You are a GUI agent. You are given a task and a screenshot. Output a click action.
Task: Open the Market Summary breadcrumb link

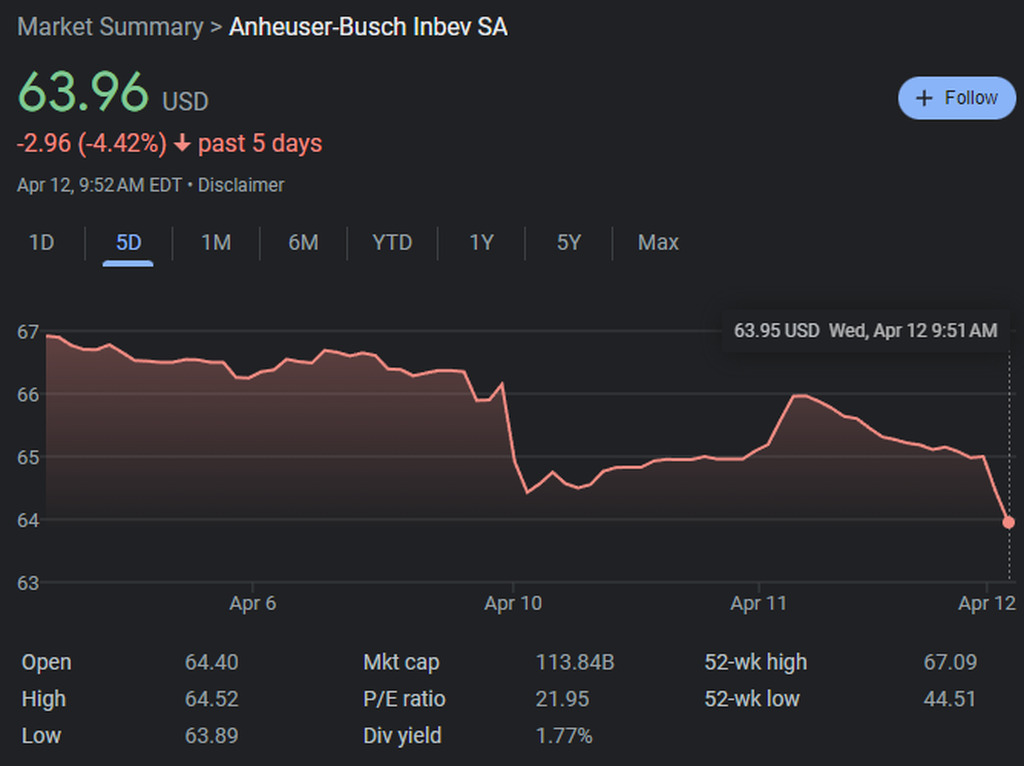[x=110, y=27]
